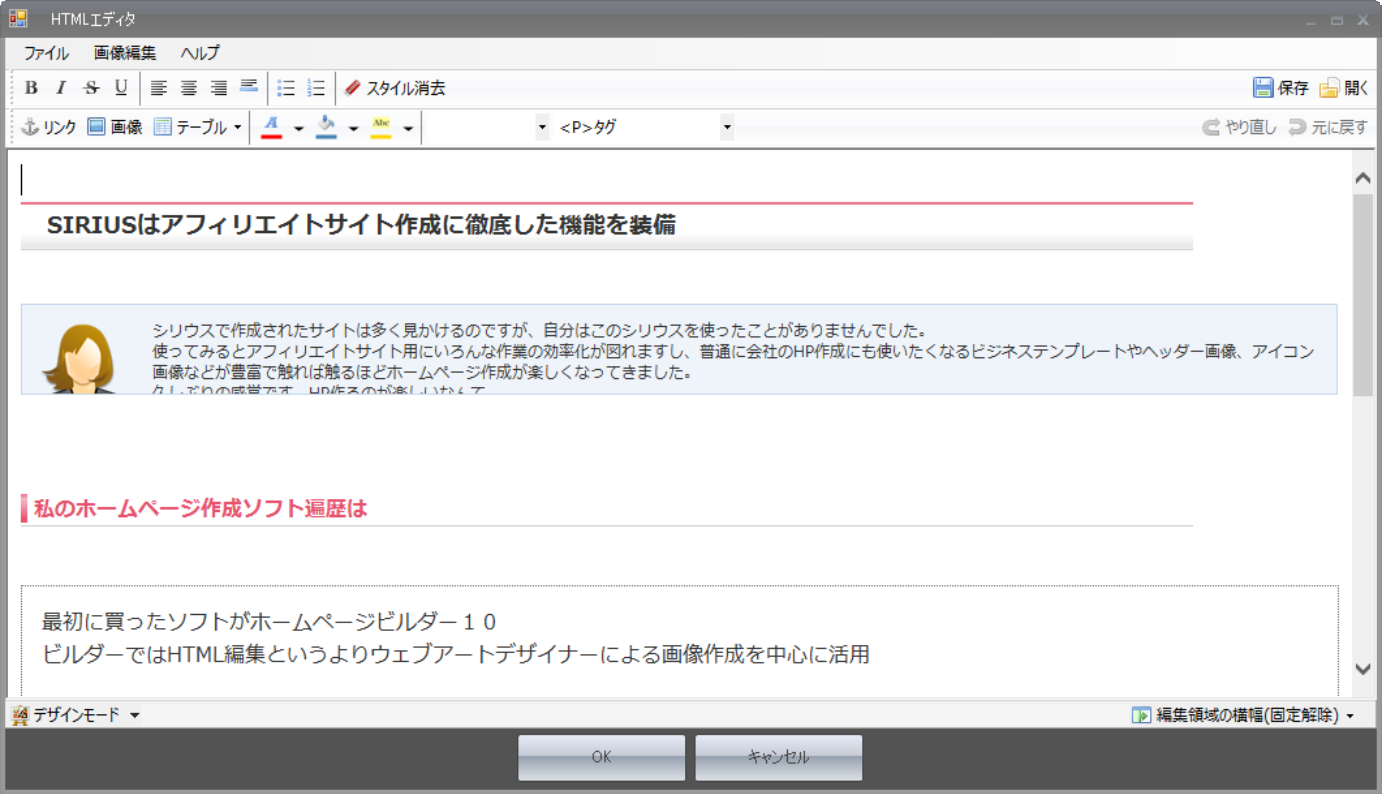Click the 保存 save icon

pos(1281,88)
